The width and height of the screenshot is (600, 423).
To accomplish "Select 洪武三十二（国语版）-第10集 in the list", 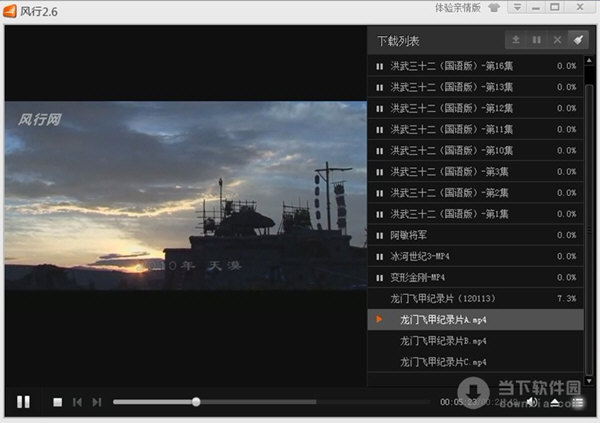I will point(475,150).
